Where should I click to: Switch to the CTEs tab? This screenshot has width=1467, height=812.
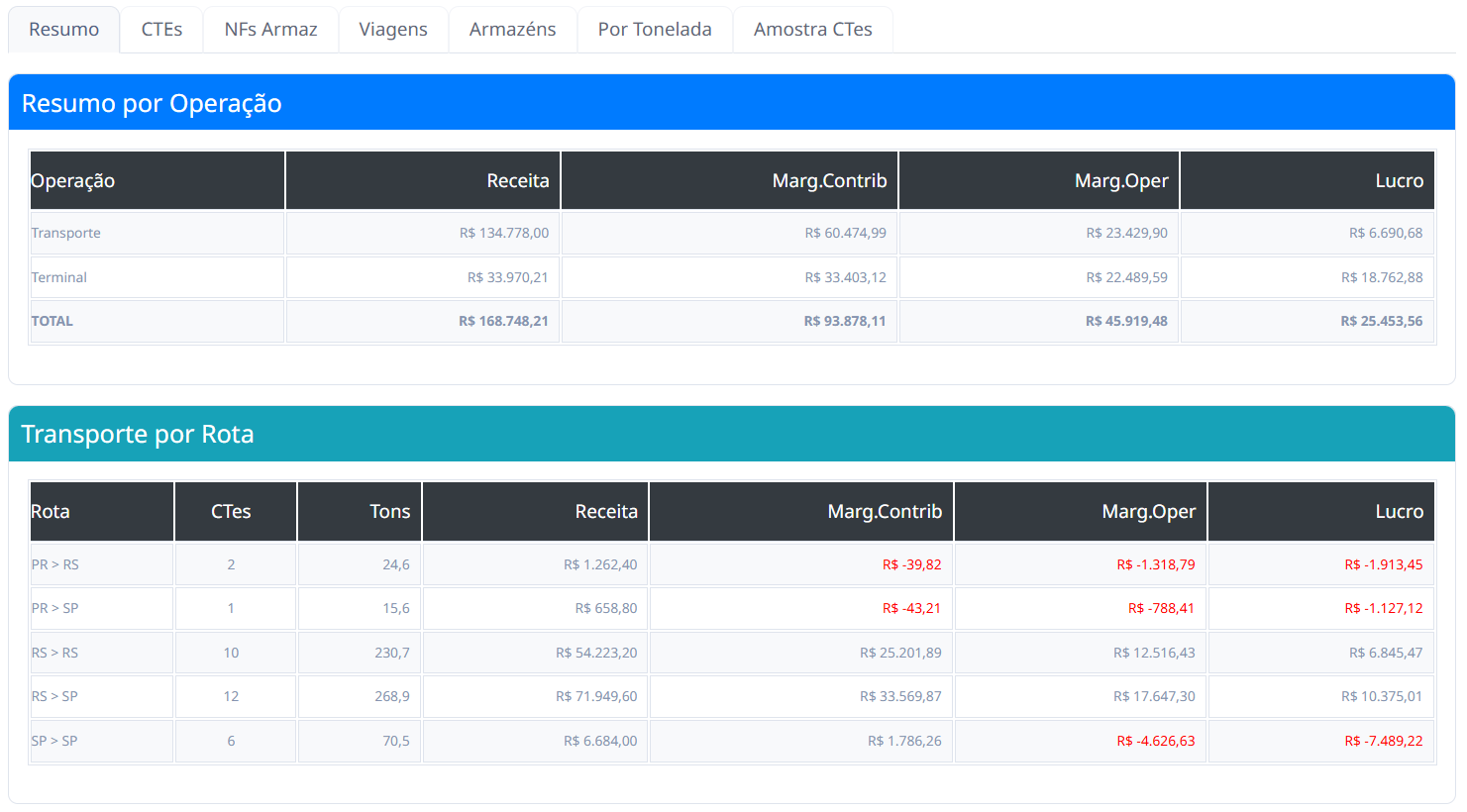pyautogui.click(x=161, y=30)
